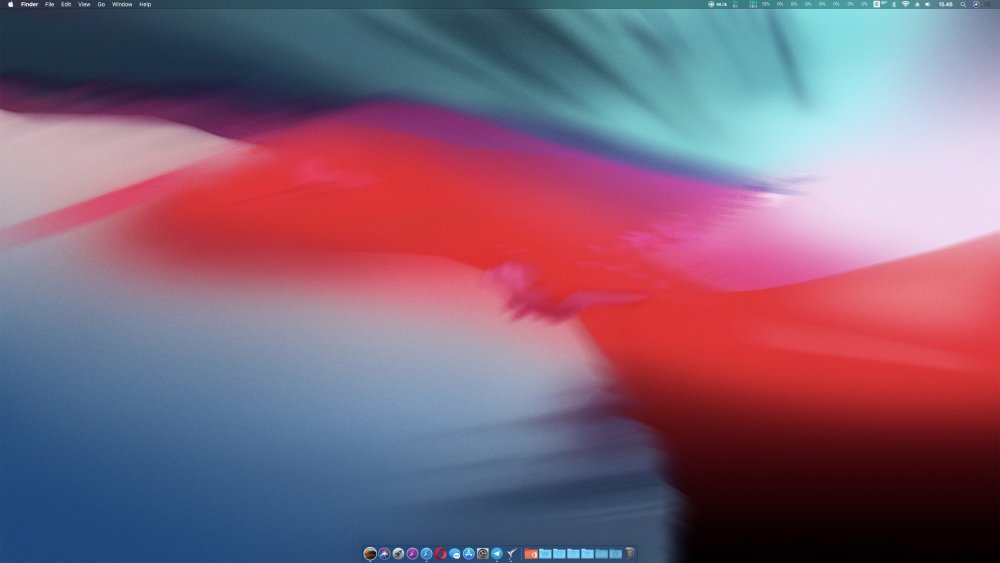The height and width of the screenshot is (563, 1000).
Task: Open the Apple menu
Action: click(x=10, y=4)
